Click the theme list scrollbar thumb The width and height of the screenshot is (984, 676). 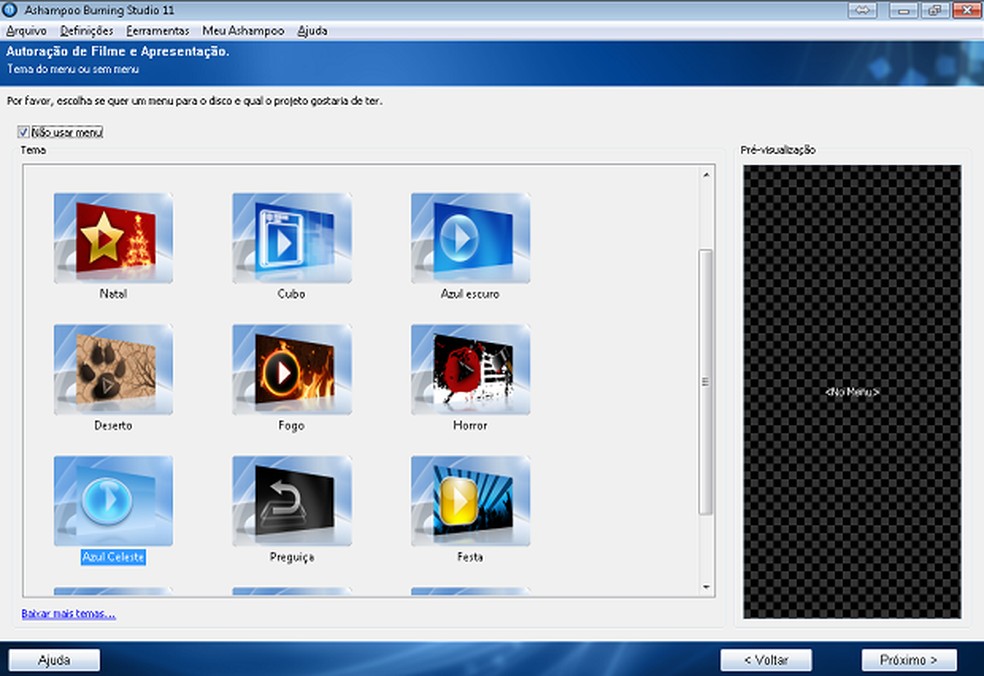point(705,381)
